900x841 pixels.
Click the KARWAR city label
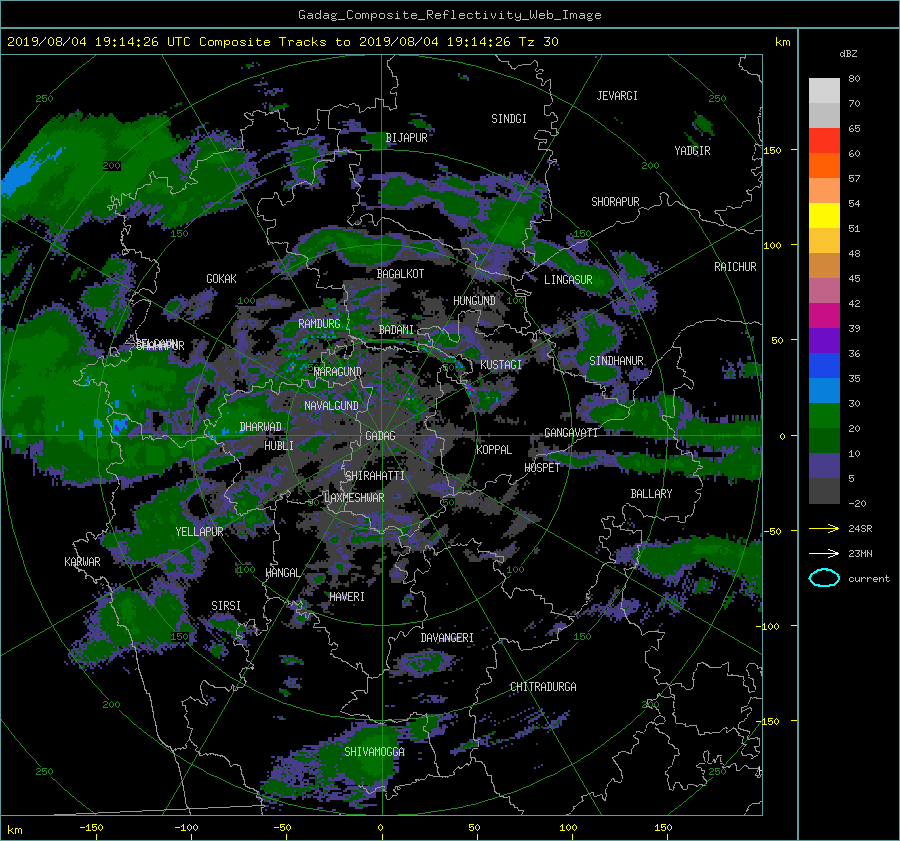(x=82, y=562)
